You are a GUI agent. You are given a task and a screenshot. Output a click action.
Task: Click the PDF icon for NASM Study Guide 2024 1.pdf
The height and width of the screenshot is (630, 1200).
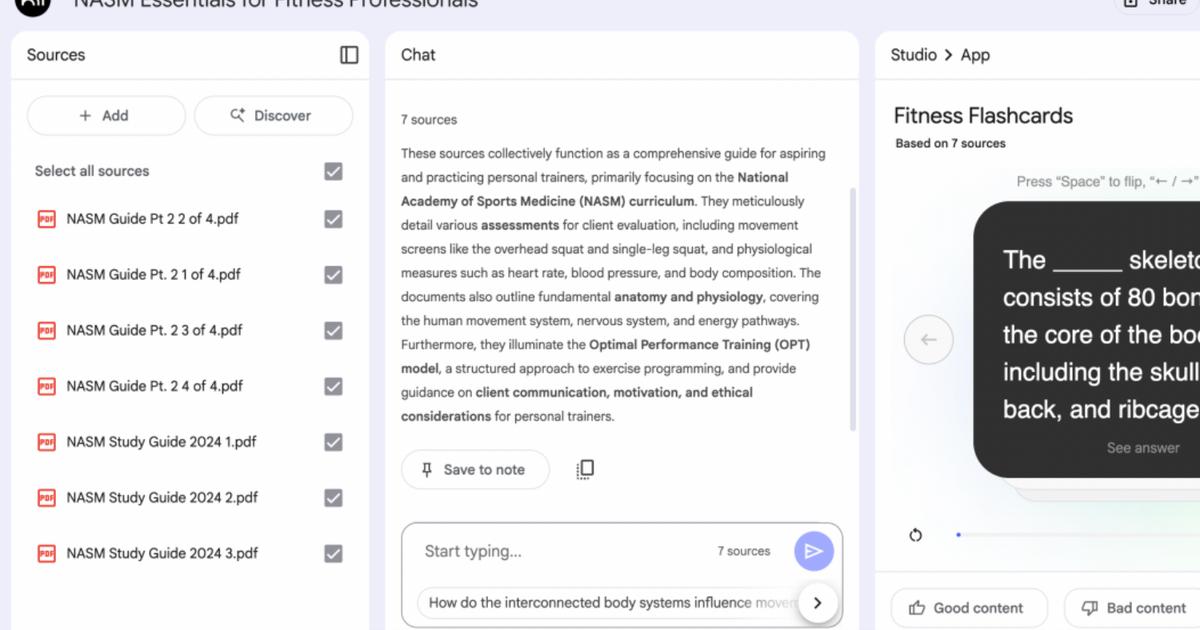(x=46, y=442)
